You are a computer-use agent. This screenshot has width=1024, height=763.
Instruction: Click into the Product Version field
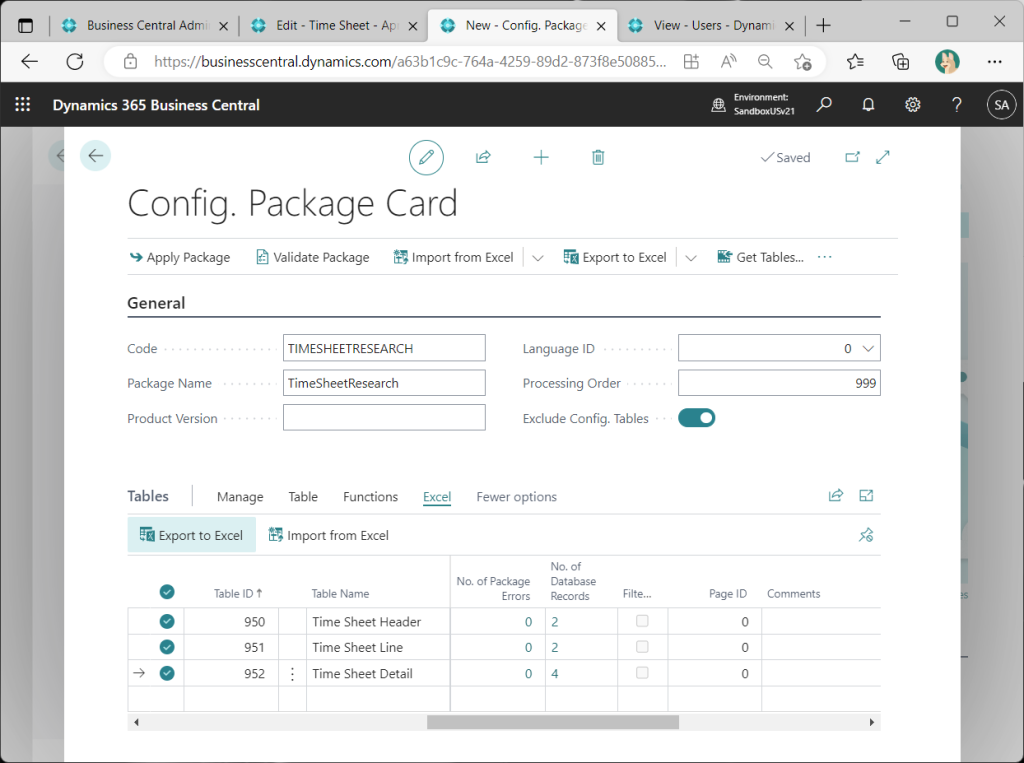pos(384,417)
